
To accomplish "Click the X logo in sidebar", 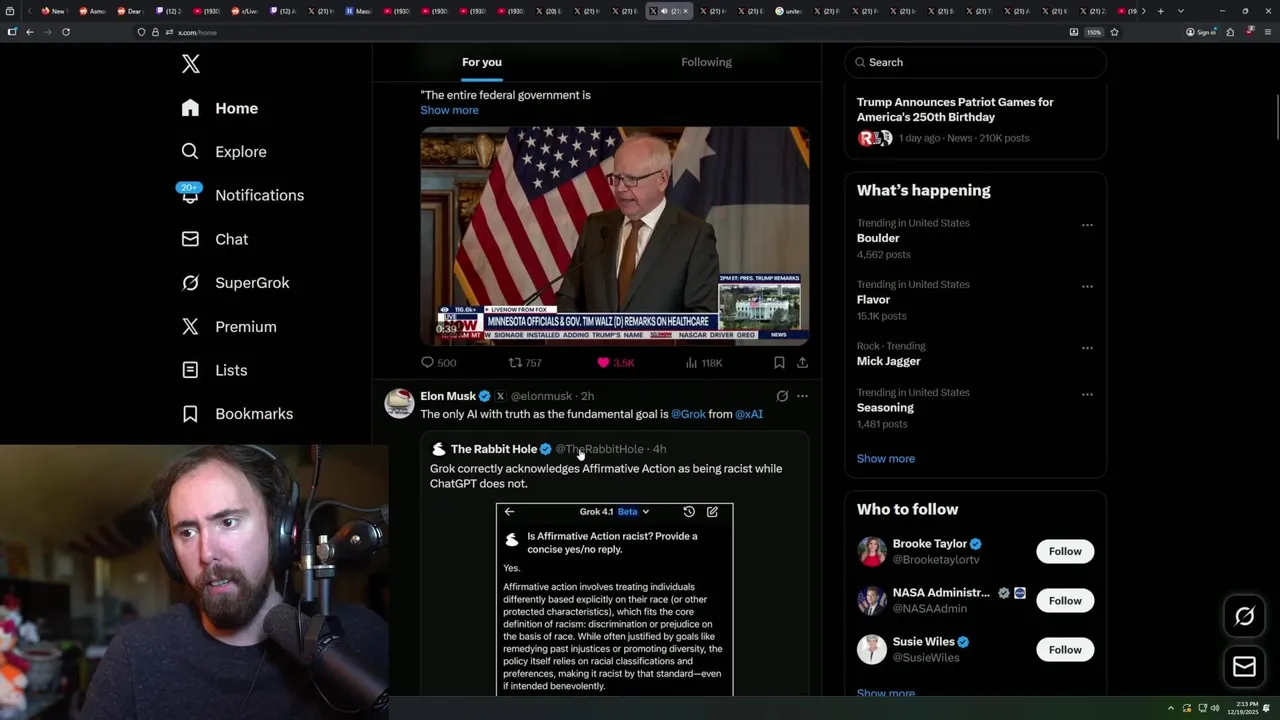I will coord(191,65).
